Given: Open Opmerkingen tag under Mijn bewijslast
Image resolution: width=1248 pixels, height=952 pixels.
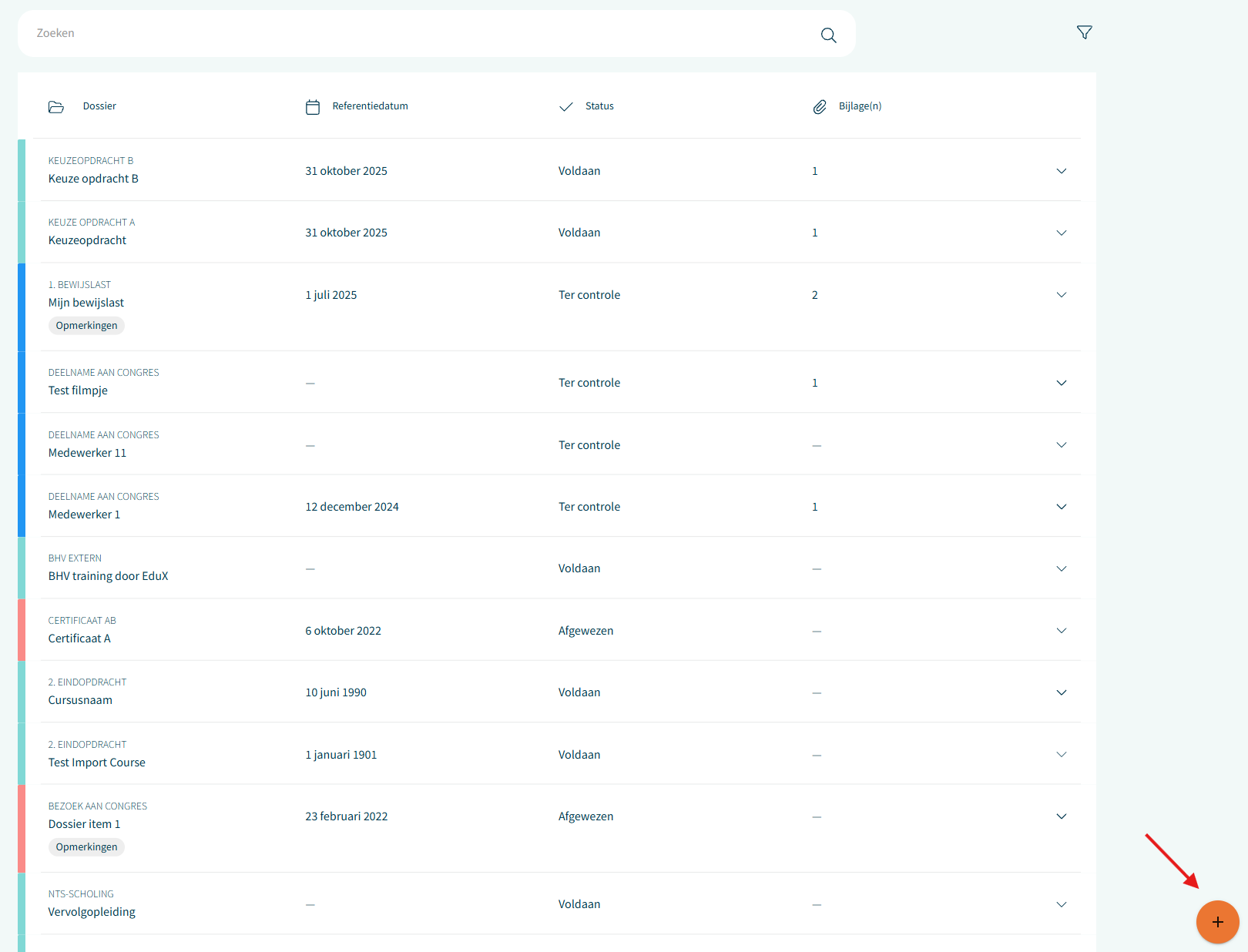Looking at the screenshot, I should [x=86, y=326].
